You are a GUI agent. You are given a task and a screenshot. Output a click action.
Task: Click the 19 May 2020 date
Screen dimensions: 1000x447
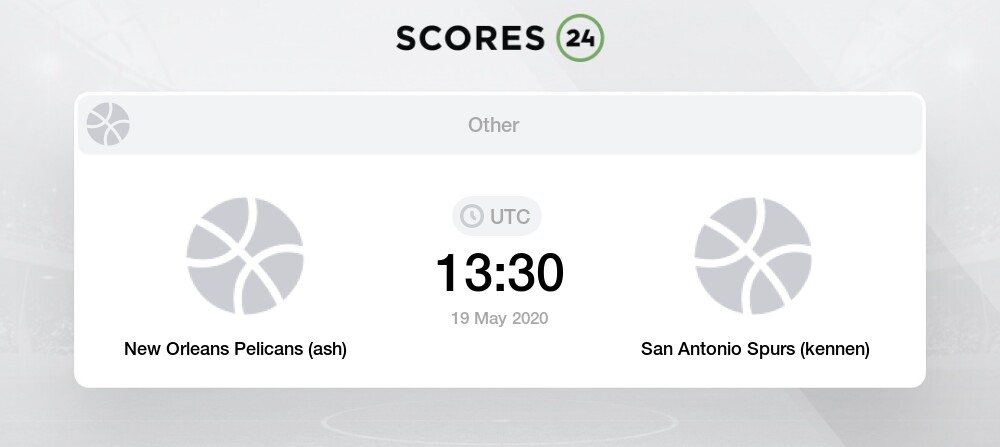499,318
